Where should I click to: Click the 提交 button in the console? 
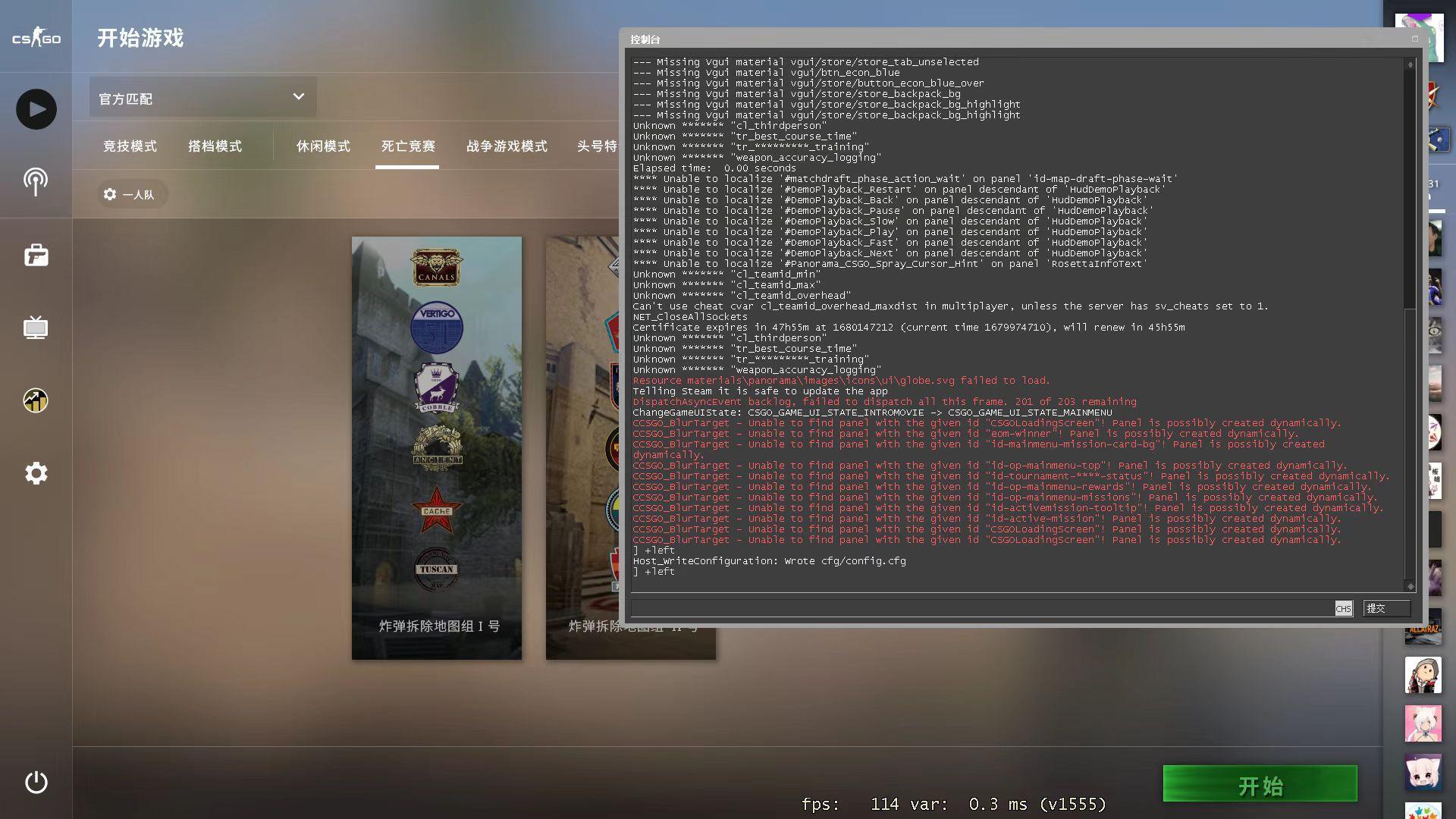pyautogui.click(x=1386, y=608)
